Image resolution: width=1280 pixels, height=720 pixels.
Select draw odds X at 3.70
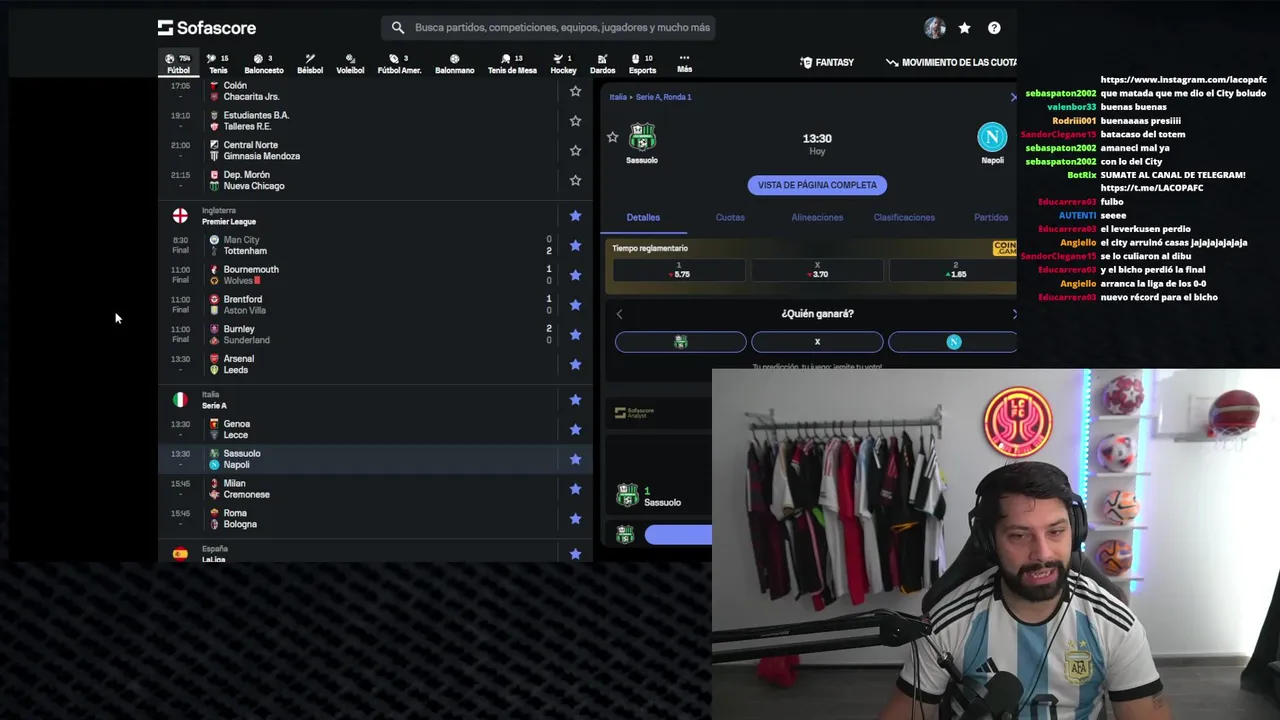tap(817, 270)
